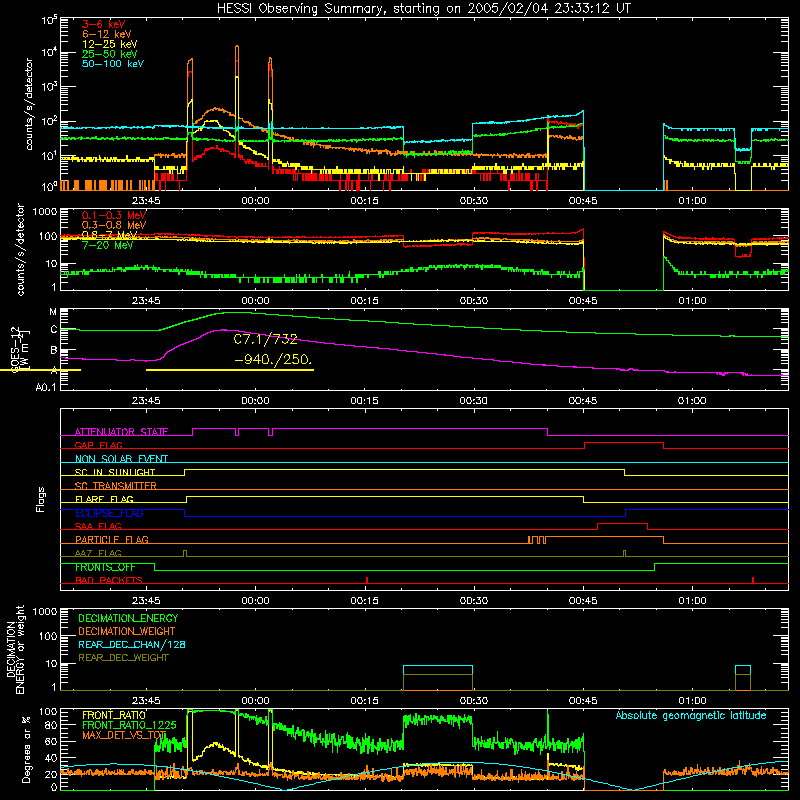Click the HESSI Observing Summary title text
800x800 pixels.
(x=423, y=8)
